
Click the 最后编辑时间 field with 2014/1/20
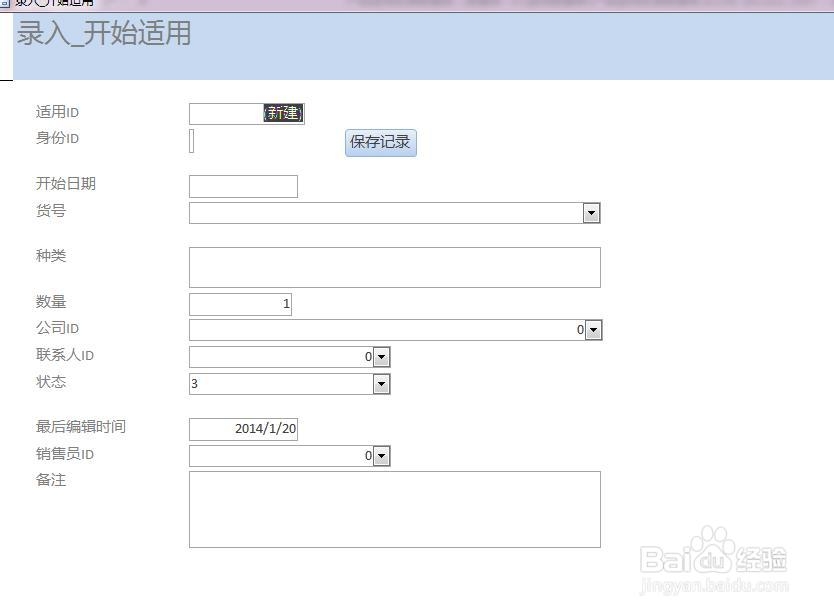tap(243, 429)
